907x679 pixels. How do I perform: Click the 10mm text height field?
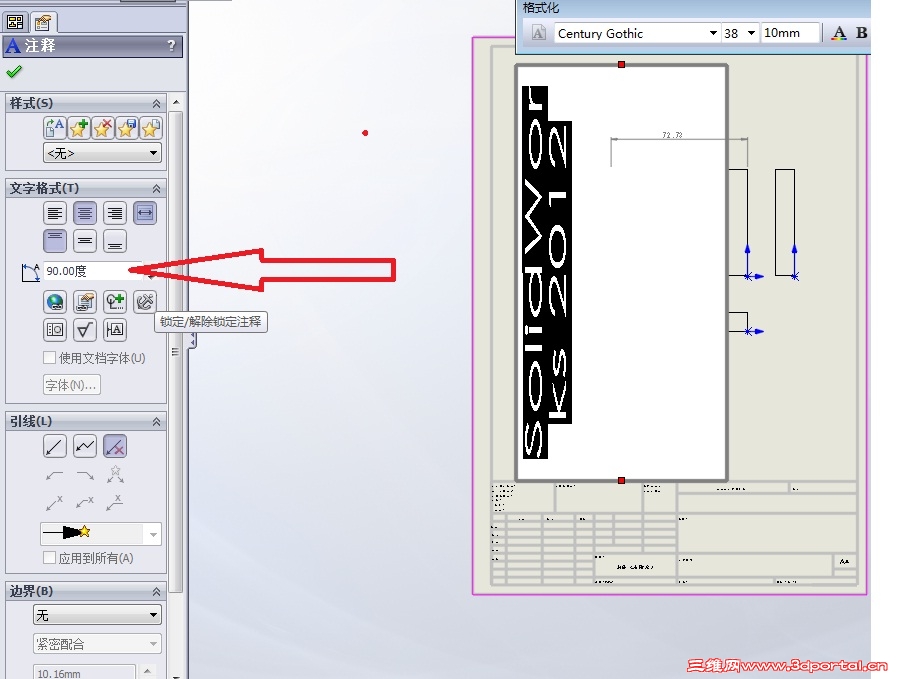coord(790,33)
